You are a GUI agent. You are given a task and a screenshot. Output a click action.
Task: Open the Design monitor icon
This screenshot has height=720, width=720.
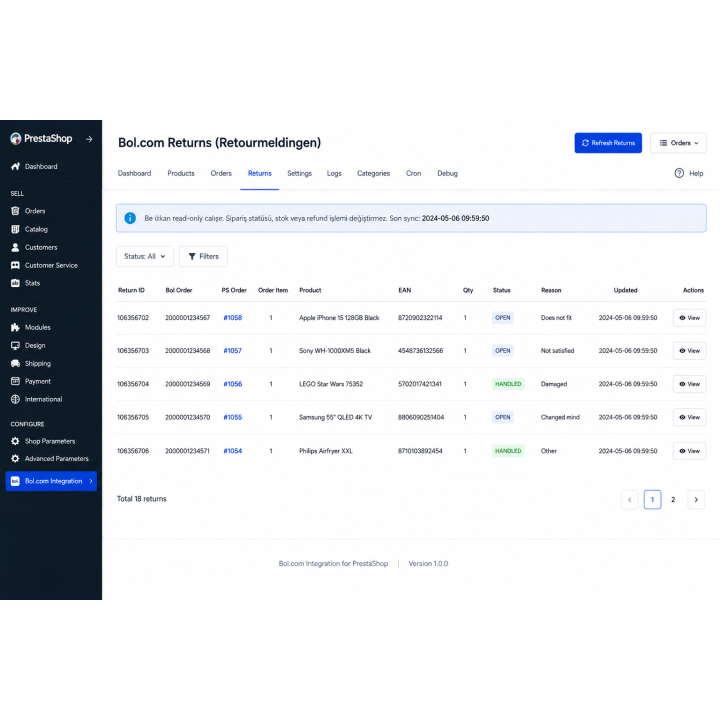tap(15, 345)
